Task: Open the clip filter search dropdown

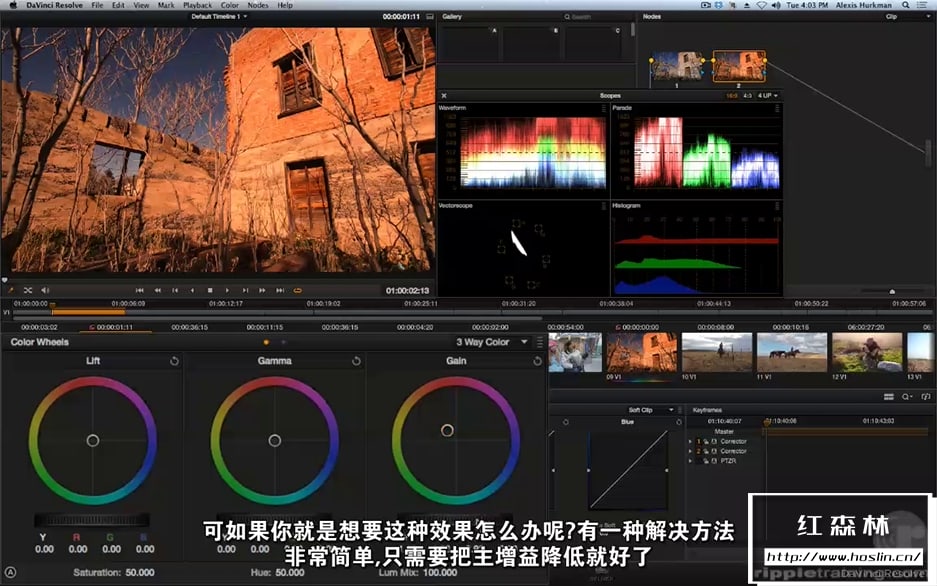Action: coord(907,397)
